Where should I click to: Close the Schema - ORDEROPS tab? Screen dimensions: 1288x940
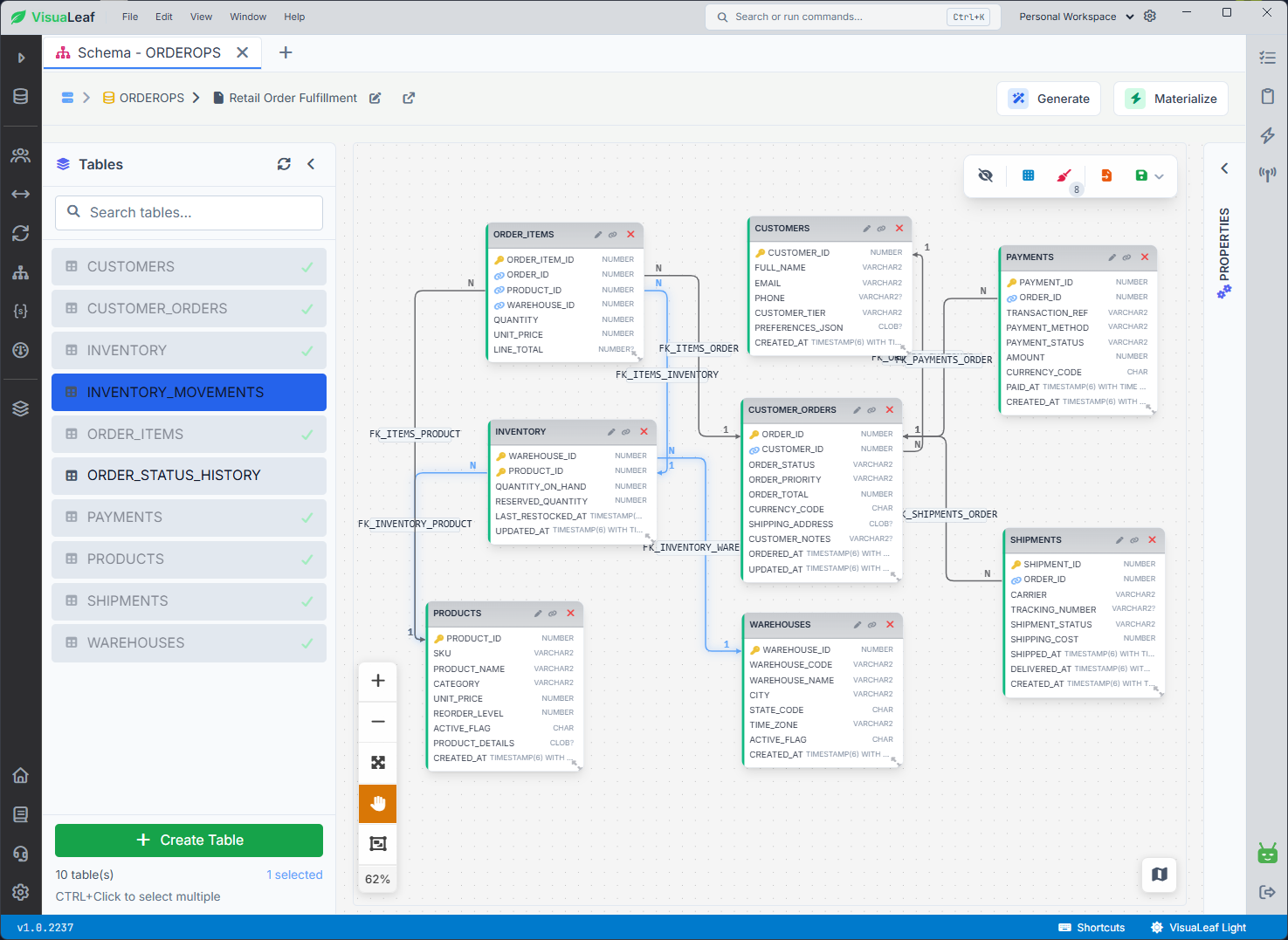coord(243,52)
